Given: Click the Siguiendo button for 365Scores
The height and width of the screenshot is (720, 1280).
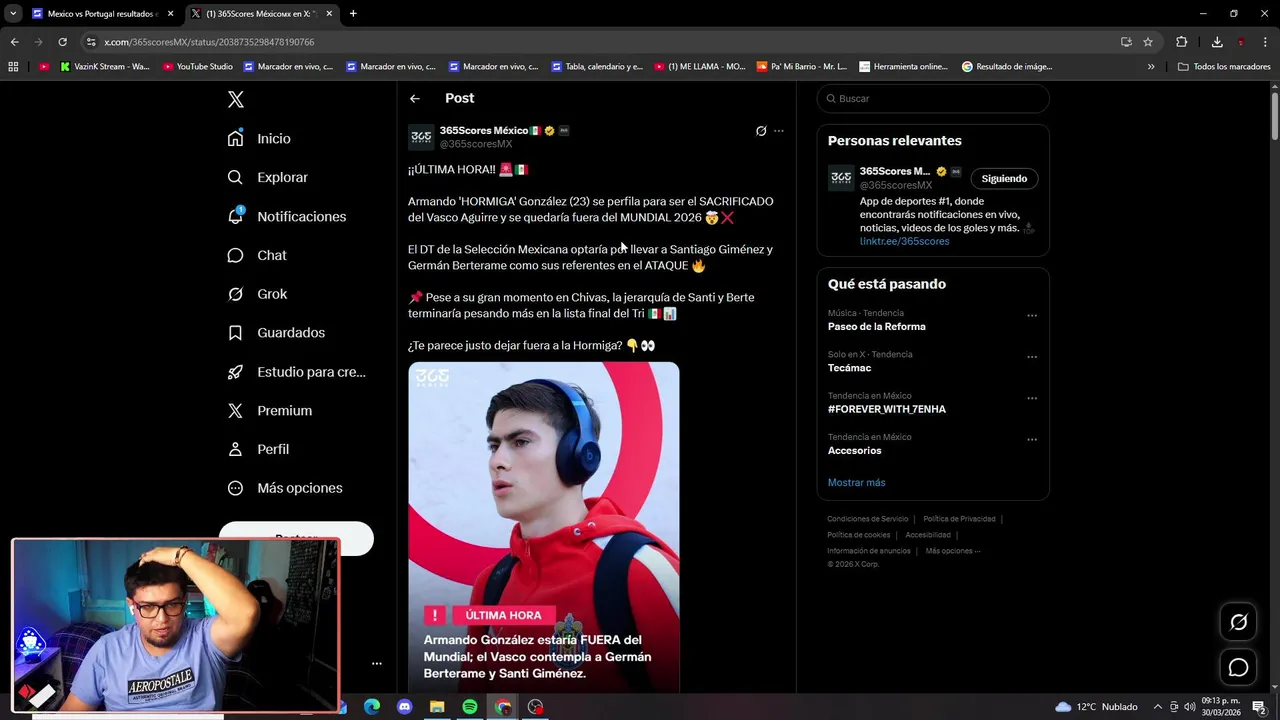Looking at the screenshot, I should click(1004, 178).
